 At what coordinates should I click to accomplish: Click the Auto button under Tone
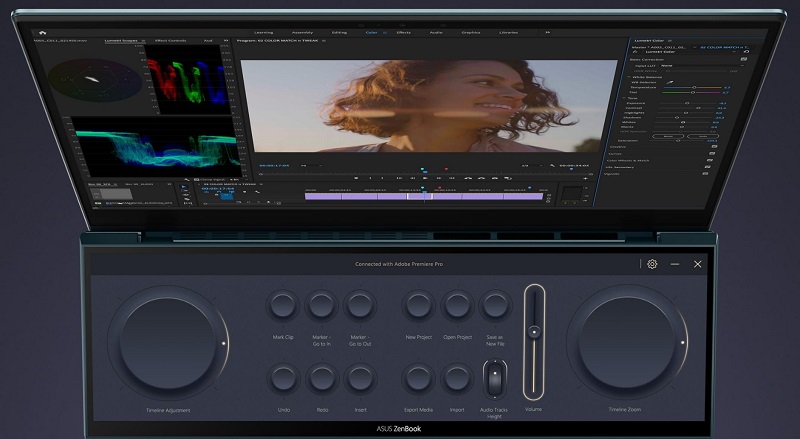coord(703,136)
